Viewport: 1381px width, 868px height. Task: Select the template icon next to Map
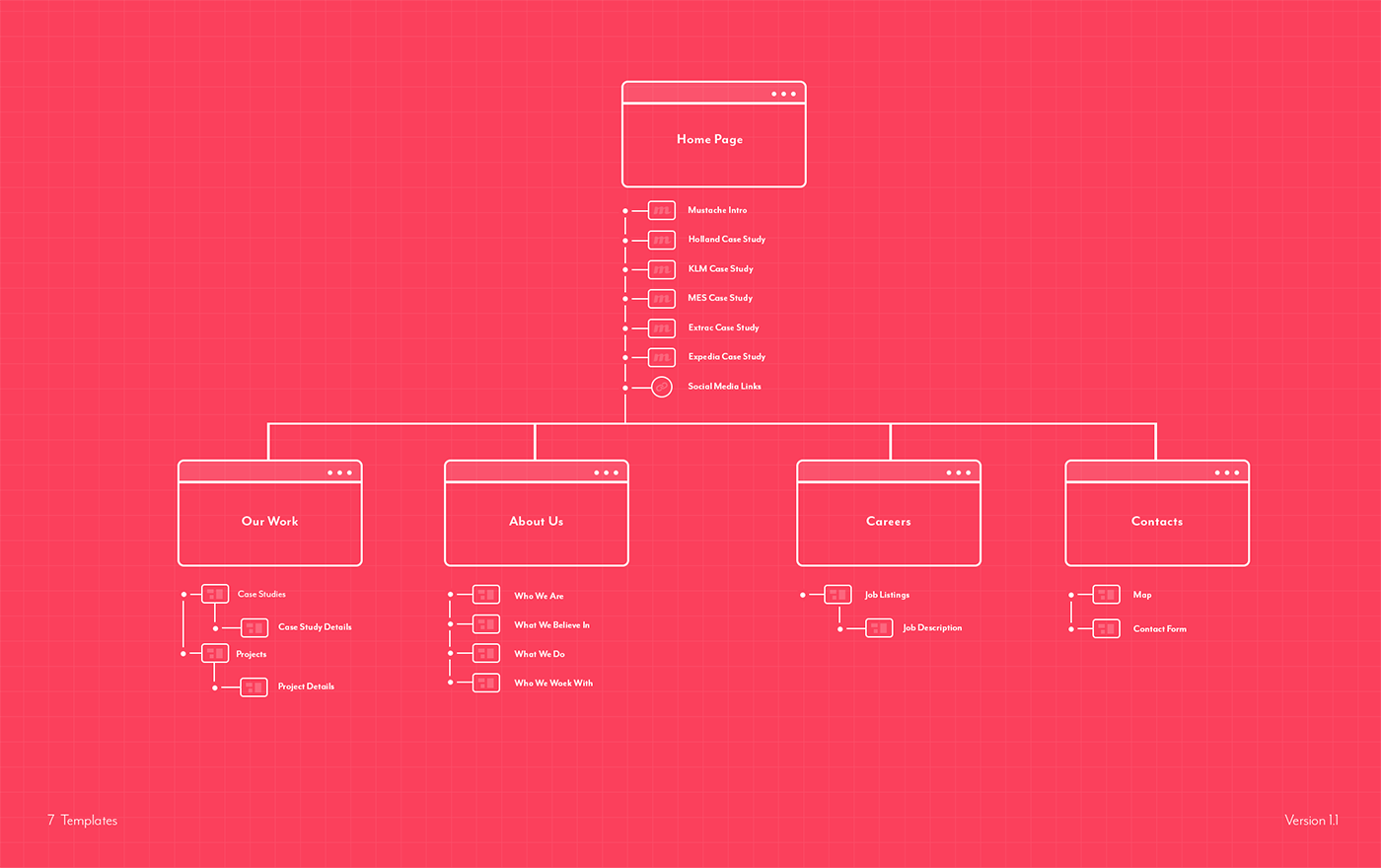(1106, 595)
